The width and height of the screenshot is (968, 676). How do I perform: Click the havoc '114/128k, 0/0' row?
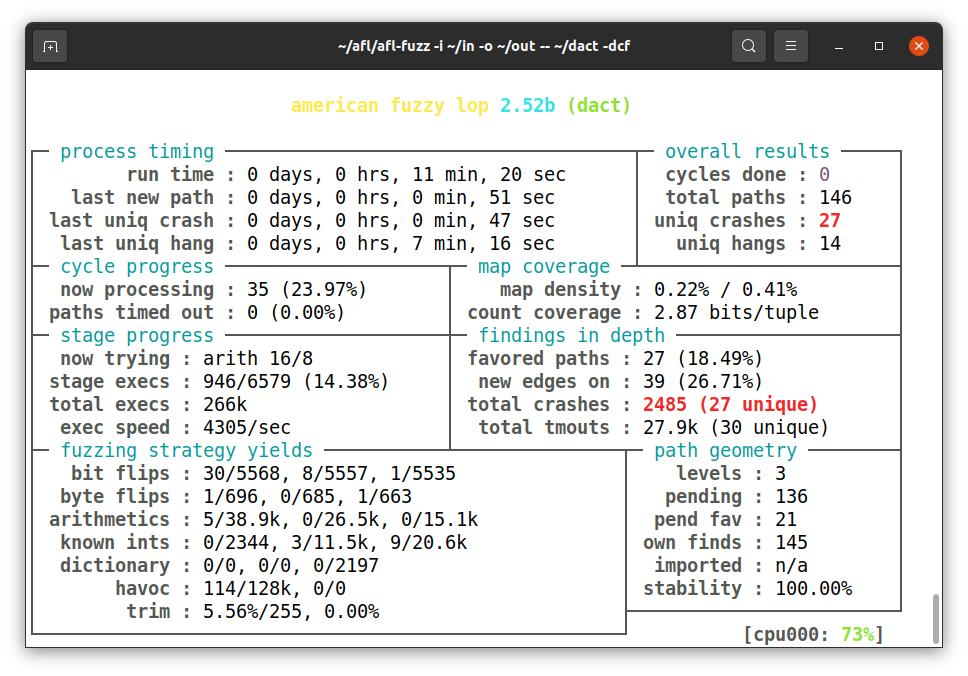coord(230,588)
